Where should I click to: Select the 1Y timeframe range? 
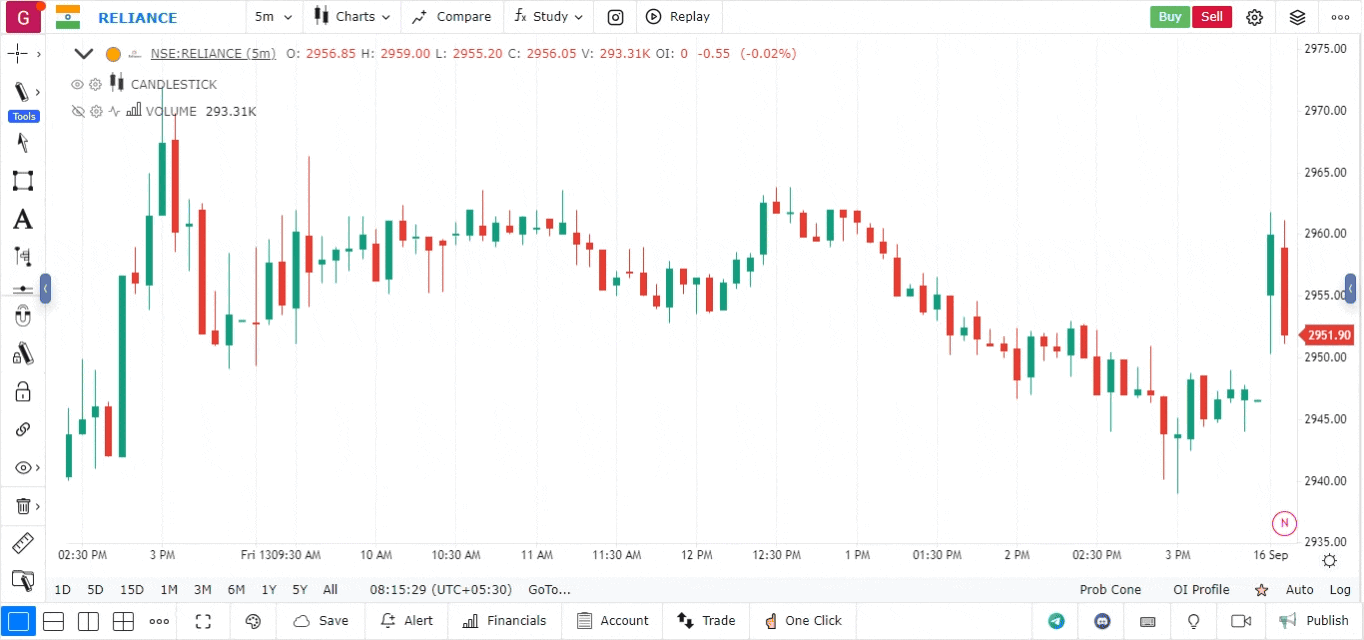(268, 590)
